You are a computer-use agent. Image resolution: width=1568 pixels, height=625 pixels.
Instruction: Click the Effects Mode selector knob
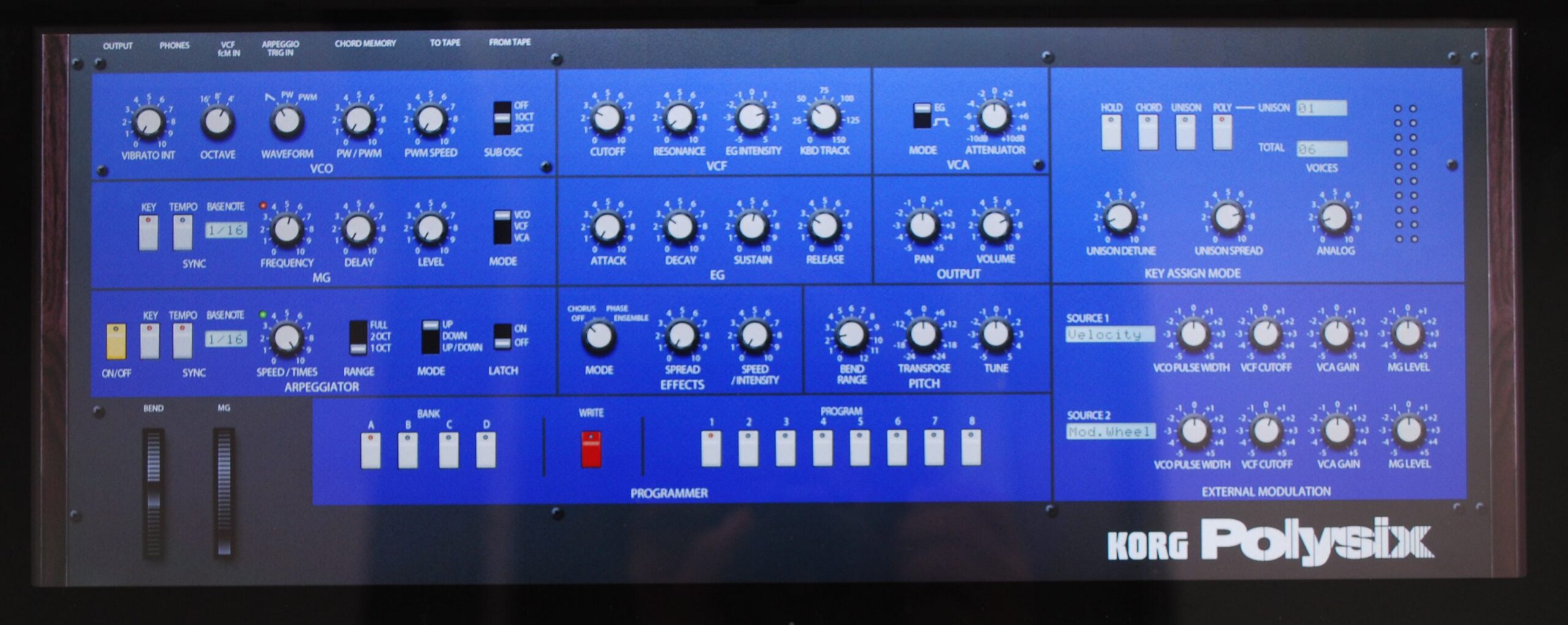click(x=598, y=336)
